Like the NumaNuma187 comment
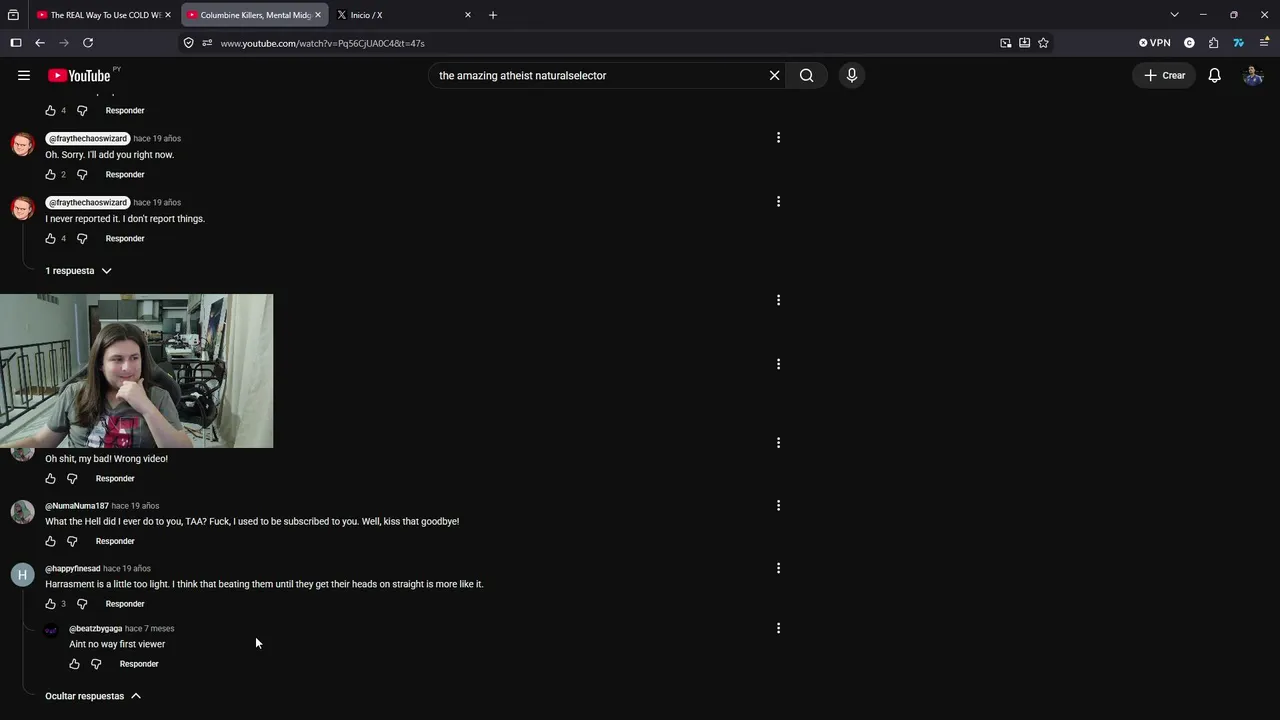This screenshot has width=1280, height=720. click(x=51, y=541)
